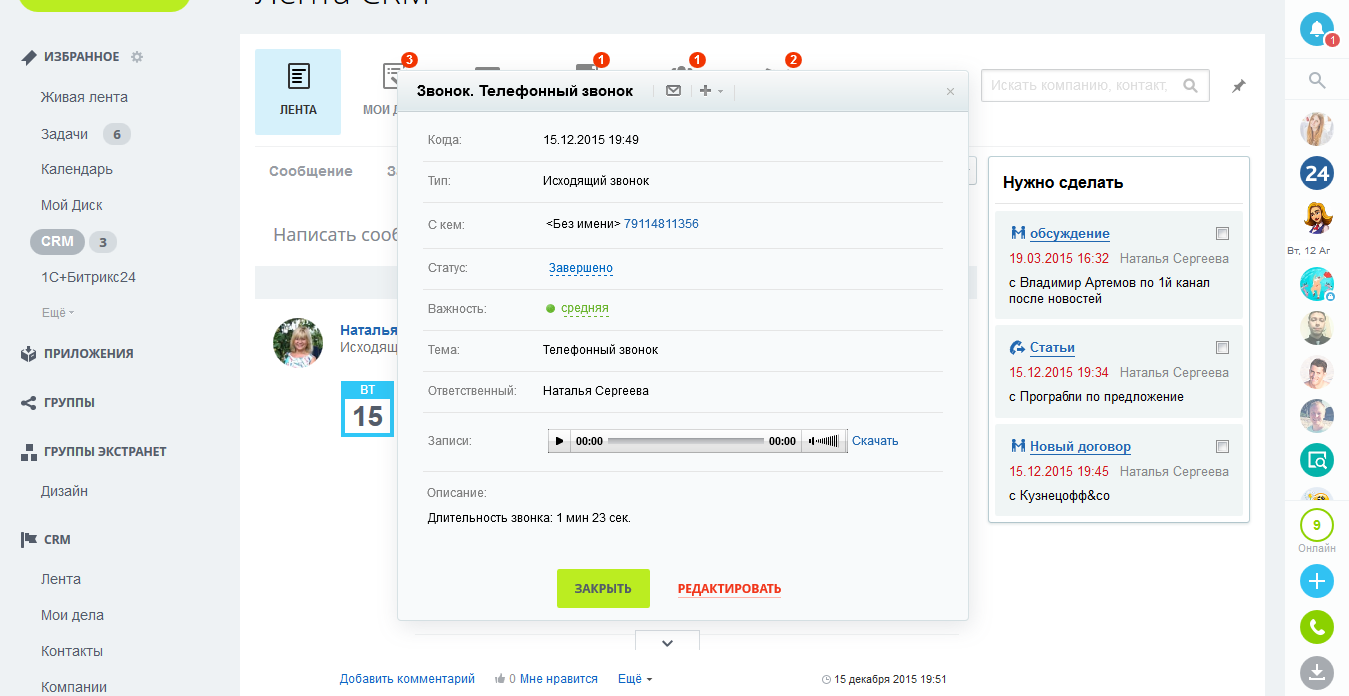This screenshot has width=1349, height=696.
Task: Open the Bitrix24 round '24' icon
Action: tap(1317, 173)
